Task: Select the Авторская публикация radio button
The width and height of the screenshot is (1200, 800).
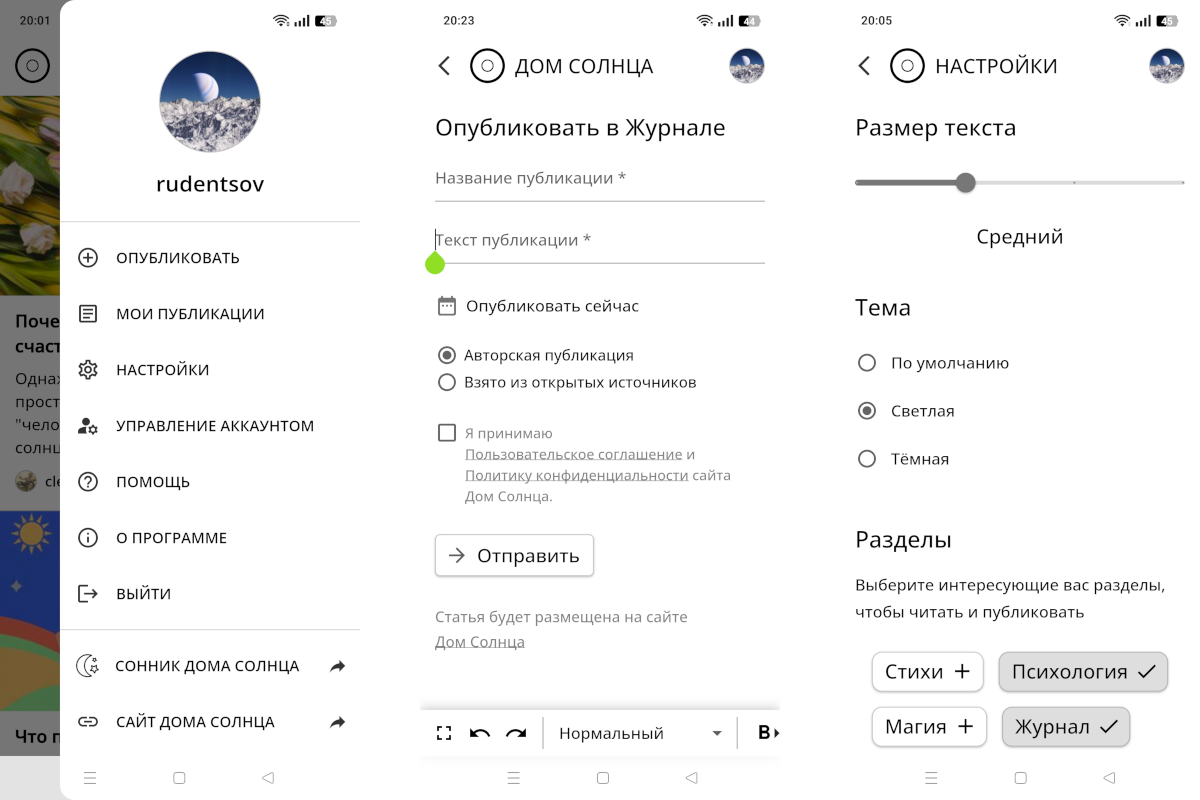Action: 447,355
